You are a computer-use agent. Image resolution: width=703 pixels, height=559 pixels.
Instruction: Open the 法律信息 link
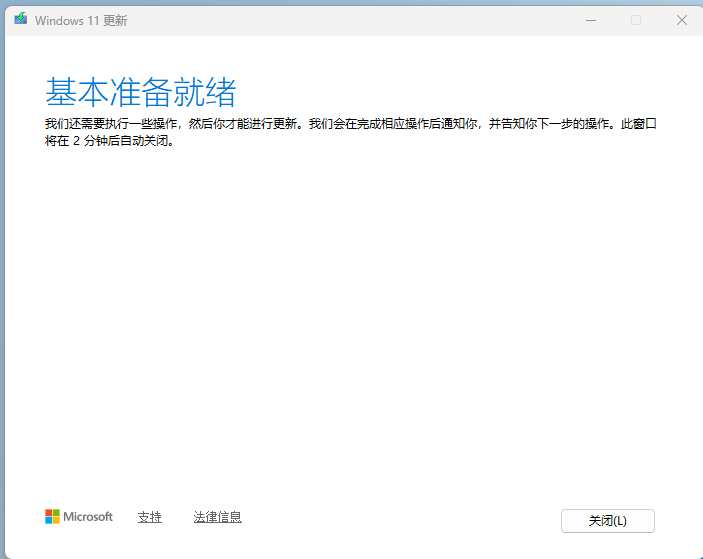point(217,517)
